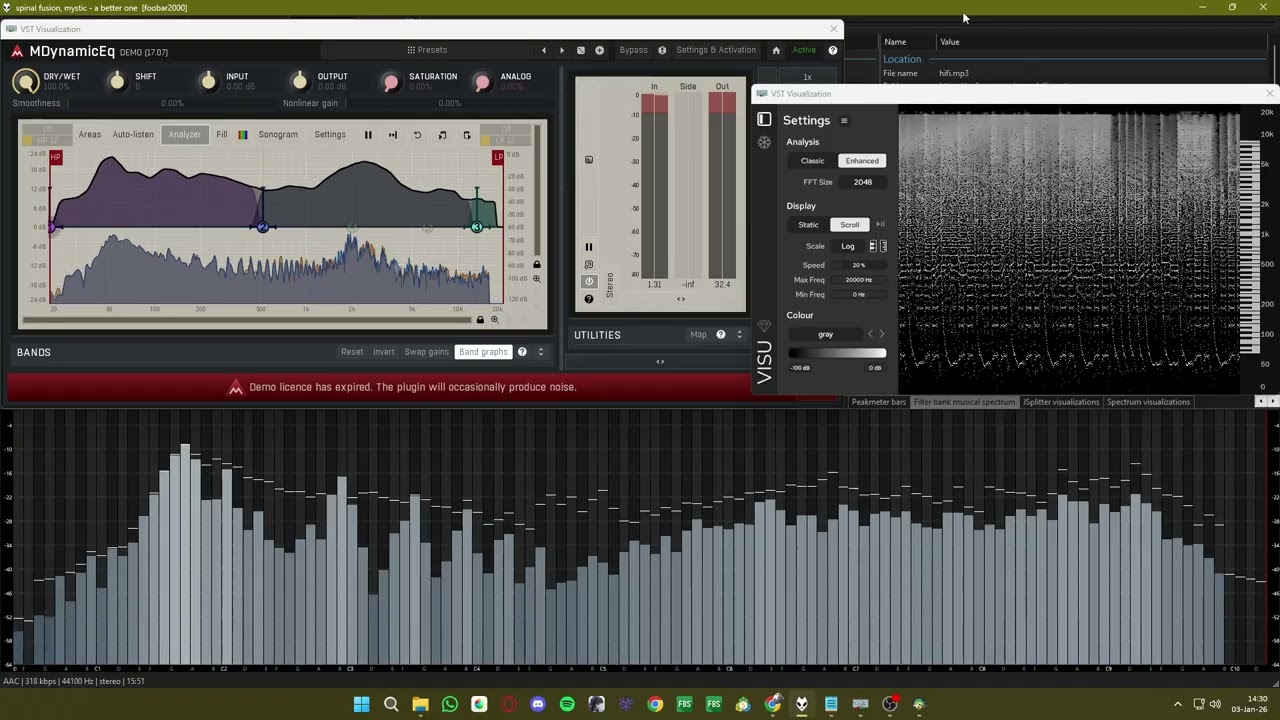This screenshot has width=1280, height=720.
Task: Click Swap gains button
Action: coord(426,352)
